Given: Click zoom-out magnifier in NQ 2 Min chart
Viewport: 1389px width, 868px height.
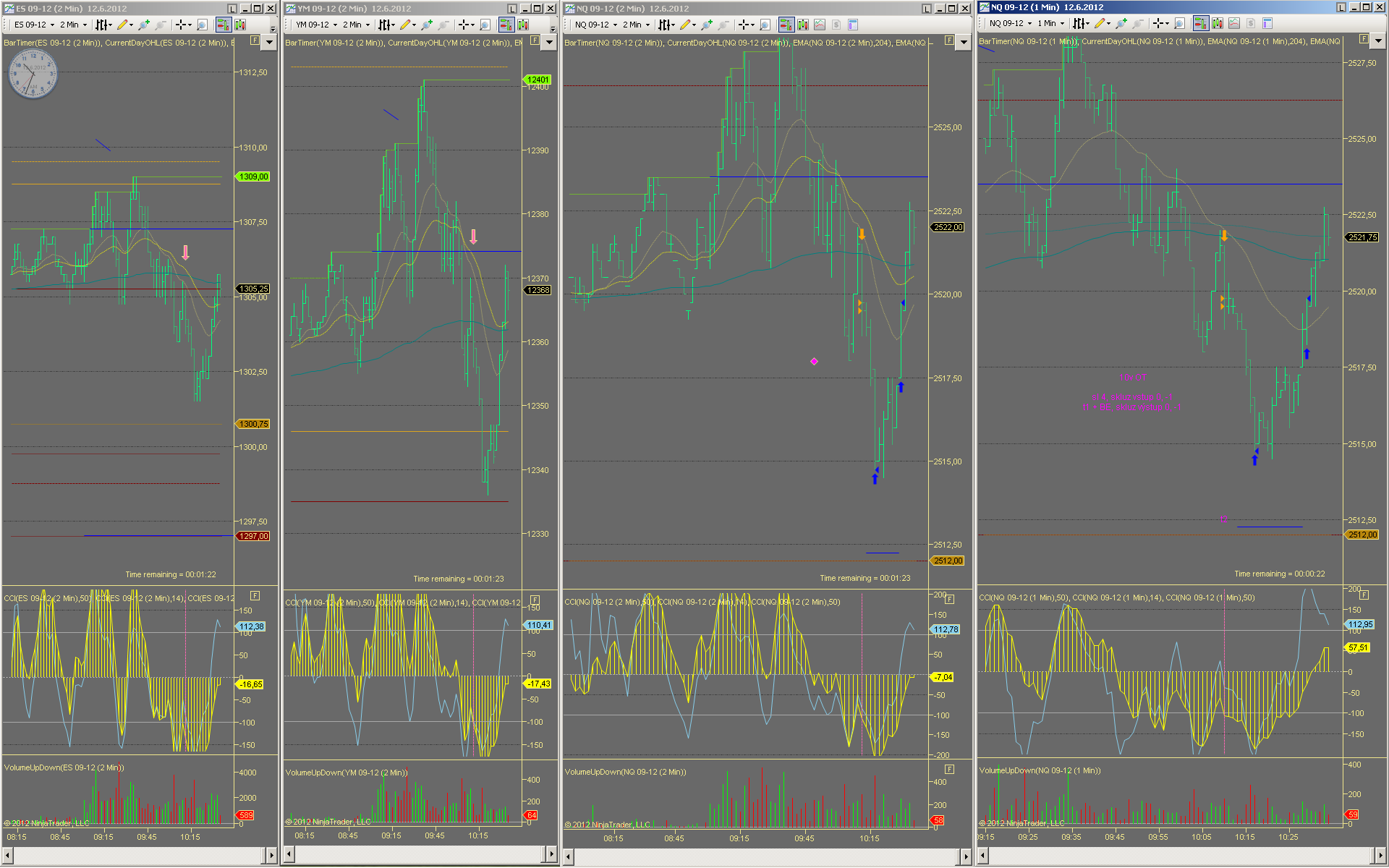Looking at the screenshot, I should [723, 25].
